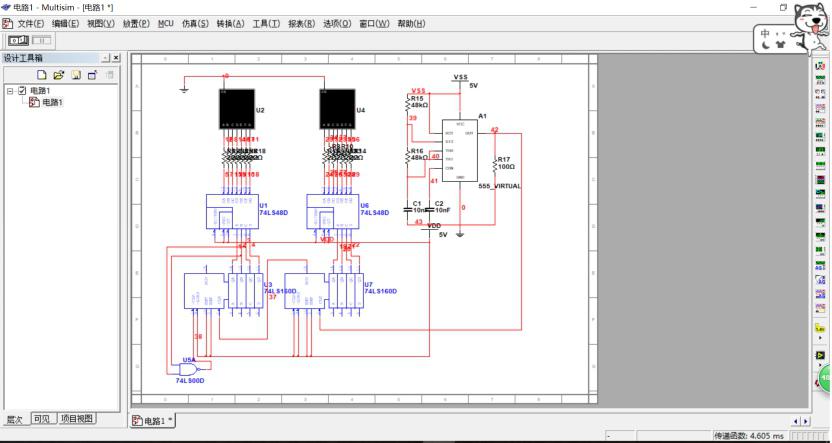
Task: Select the U7 74LS160D counter chip
Action: coord(324,291)
